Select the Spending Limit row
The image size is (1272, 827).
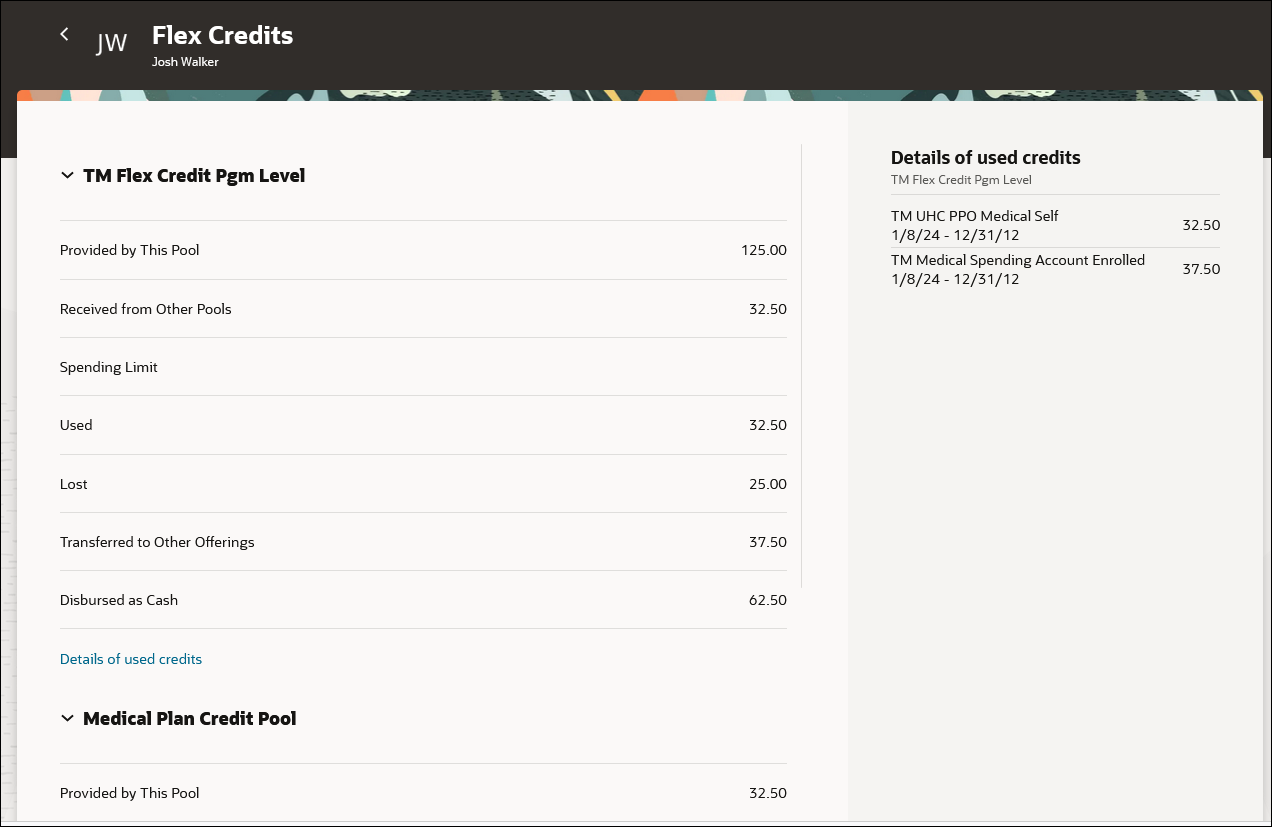(x=423, y=367)
